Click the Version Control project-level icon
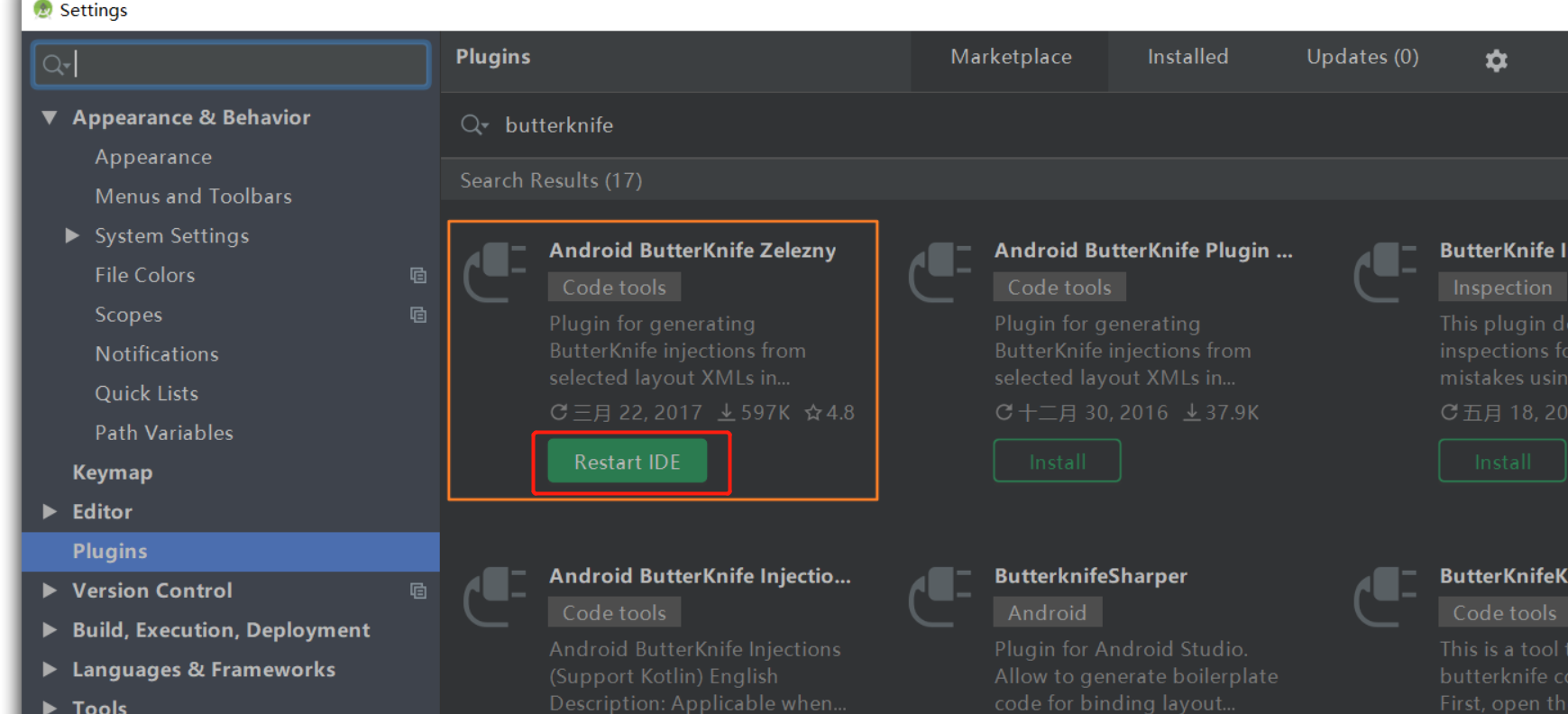 (418, 590)
